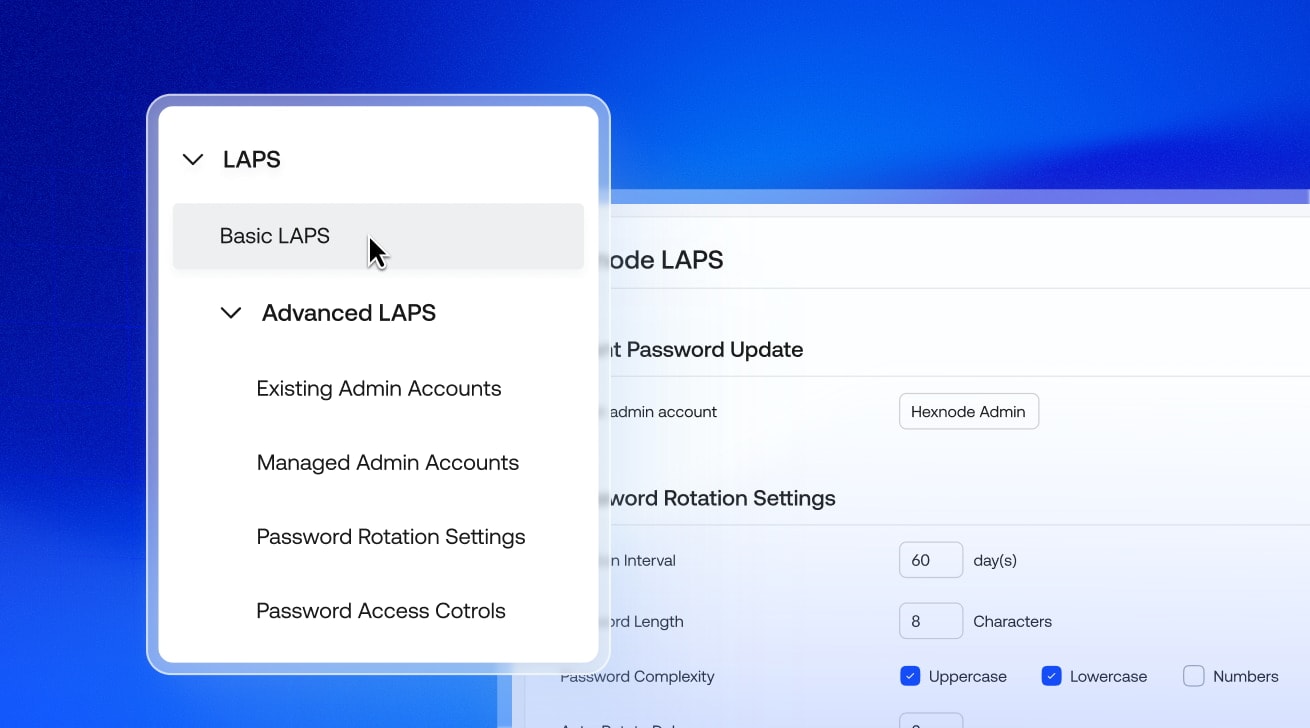Click the rotation interval field showing 60
The height and width of the screenshot is (728, 1310).
pyautogui.click(x=930, y=559)
